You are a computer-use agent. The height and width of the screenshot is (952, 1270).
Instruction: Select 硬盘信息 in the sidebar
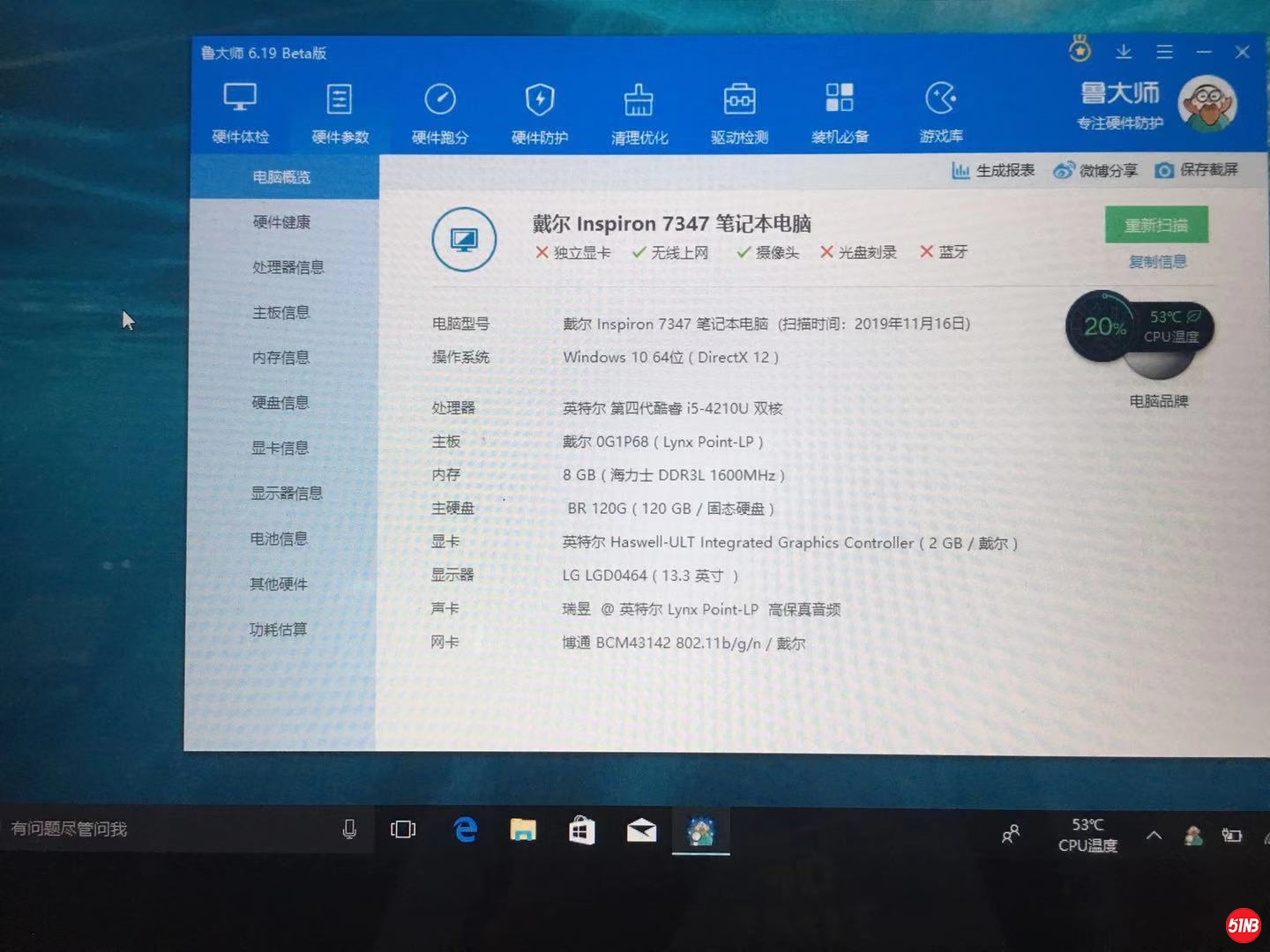click(x=280, y=403)
